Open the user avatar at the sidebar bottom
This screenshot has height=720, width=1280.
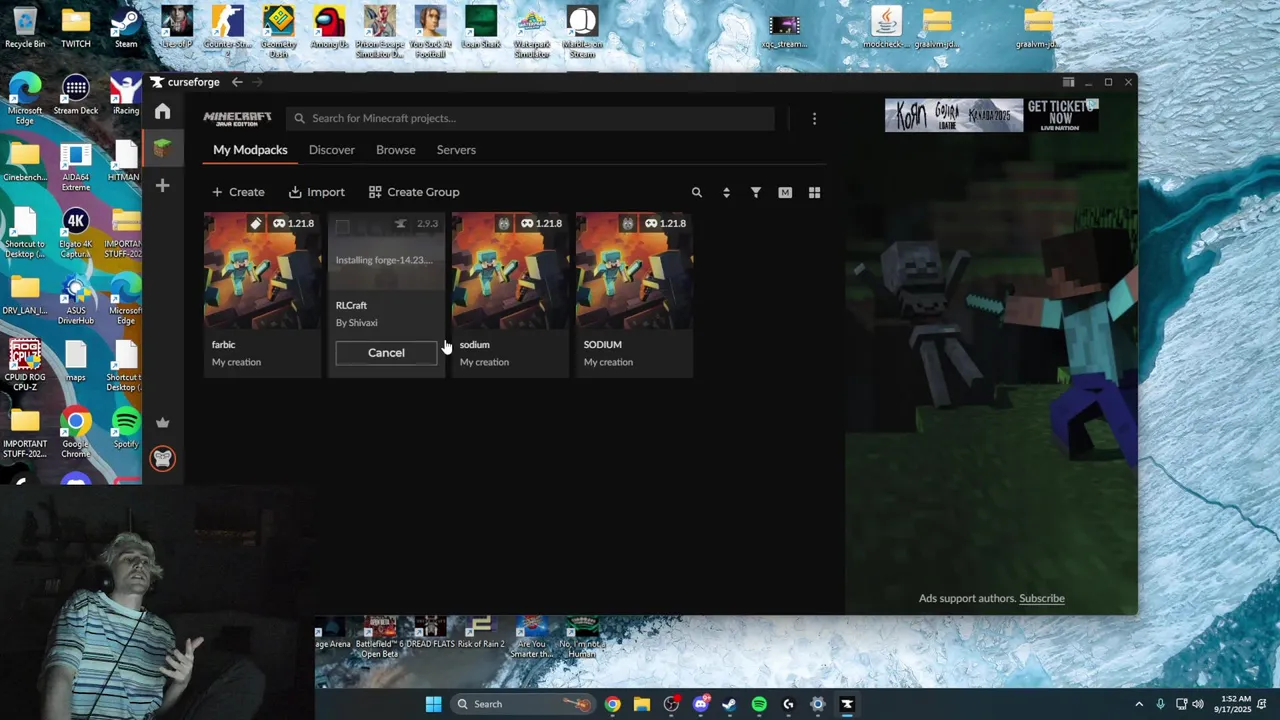[162, 459]
